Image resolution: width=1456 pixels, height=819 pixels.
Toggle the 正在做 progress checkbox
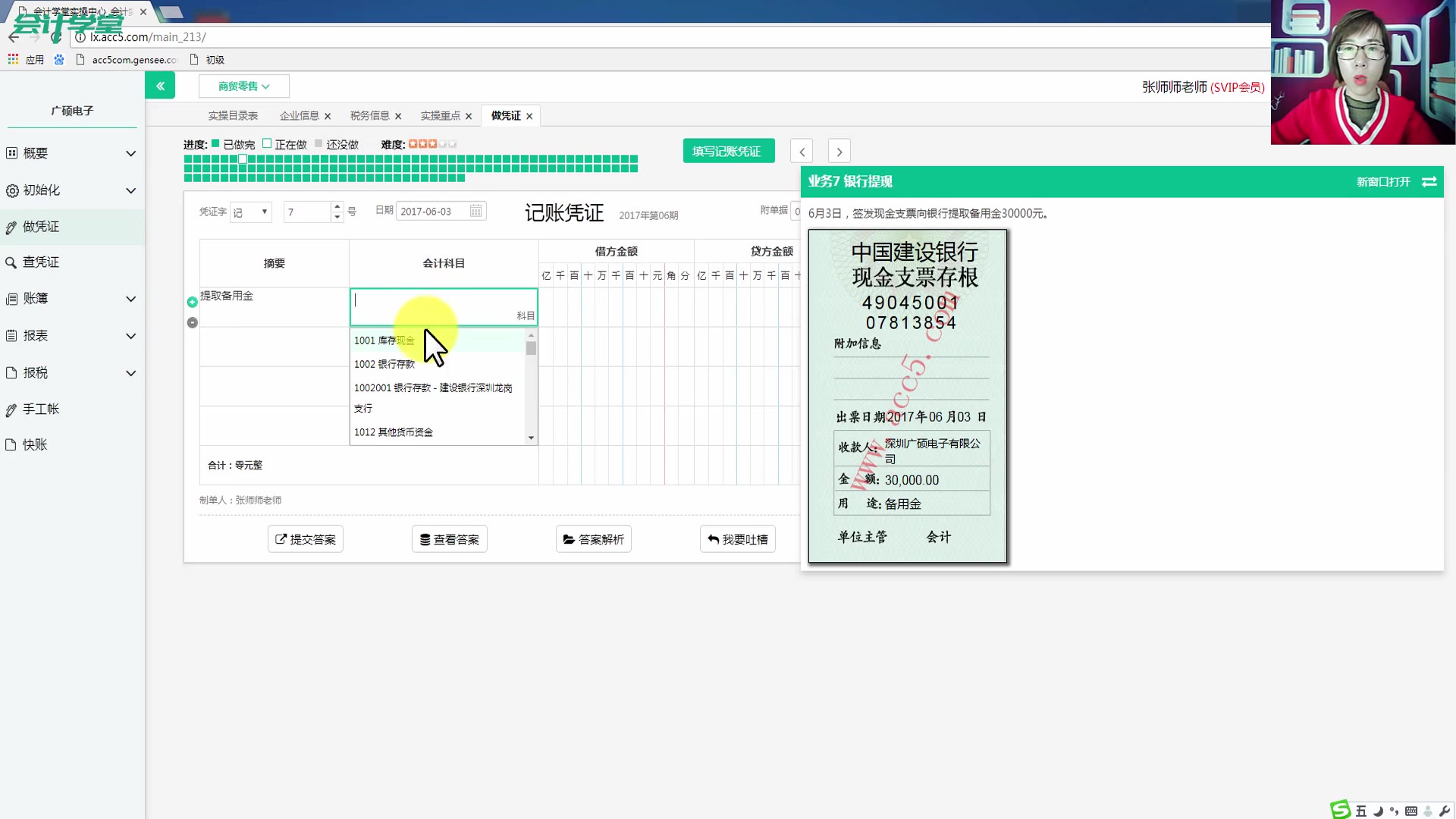click(267, 143)
